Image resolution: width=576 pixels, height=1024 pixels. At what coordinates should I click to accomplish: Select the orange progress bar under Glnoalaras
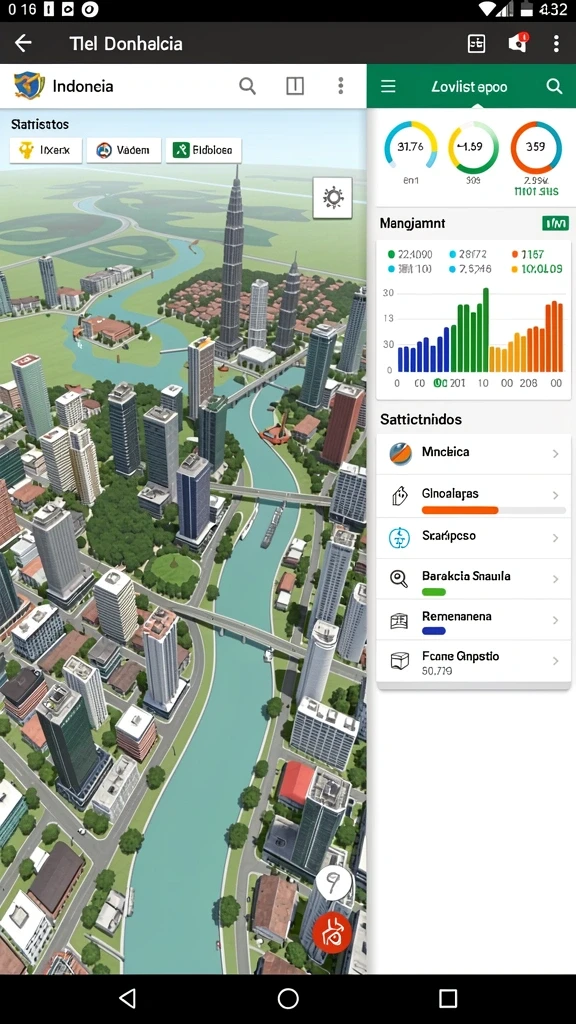click(460, 510)
